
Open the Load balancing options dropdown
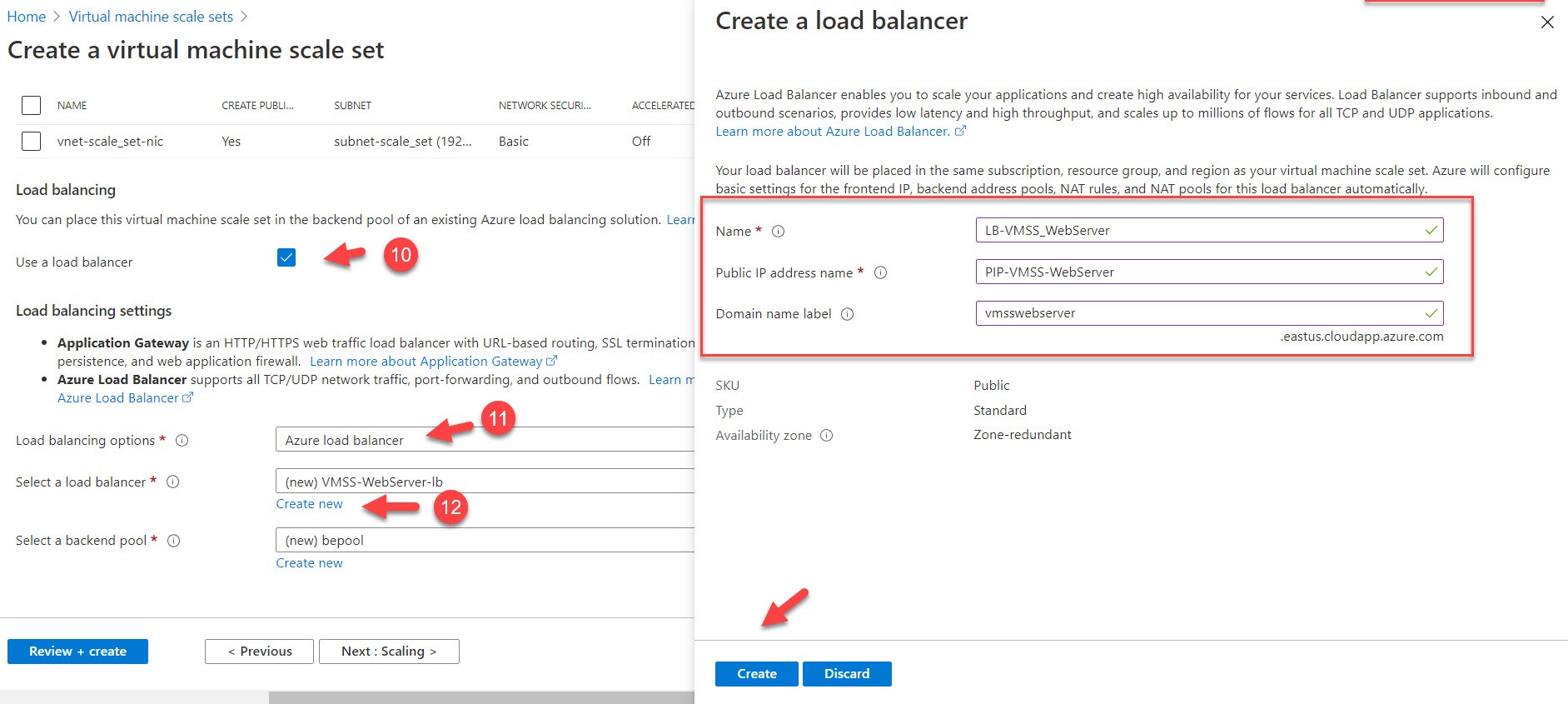tap(483, 440)
